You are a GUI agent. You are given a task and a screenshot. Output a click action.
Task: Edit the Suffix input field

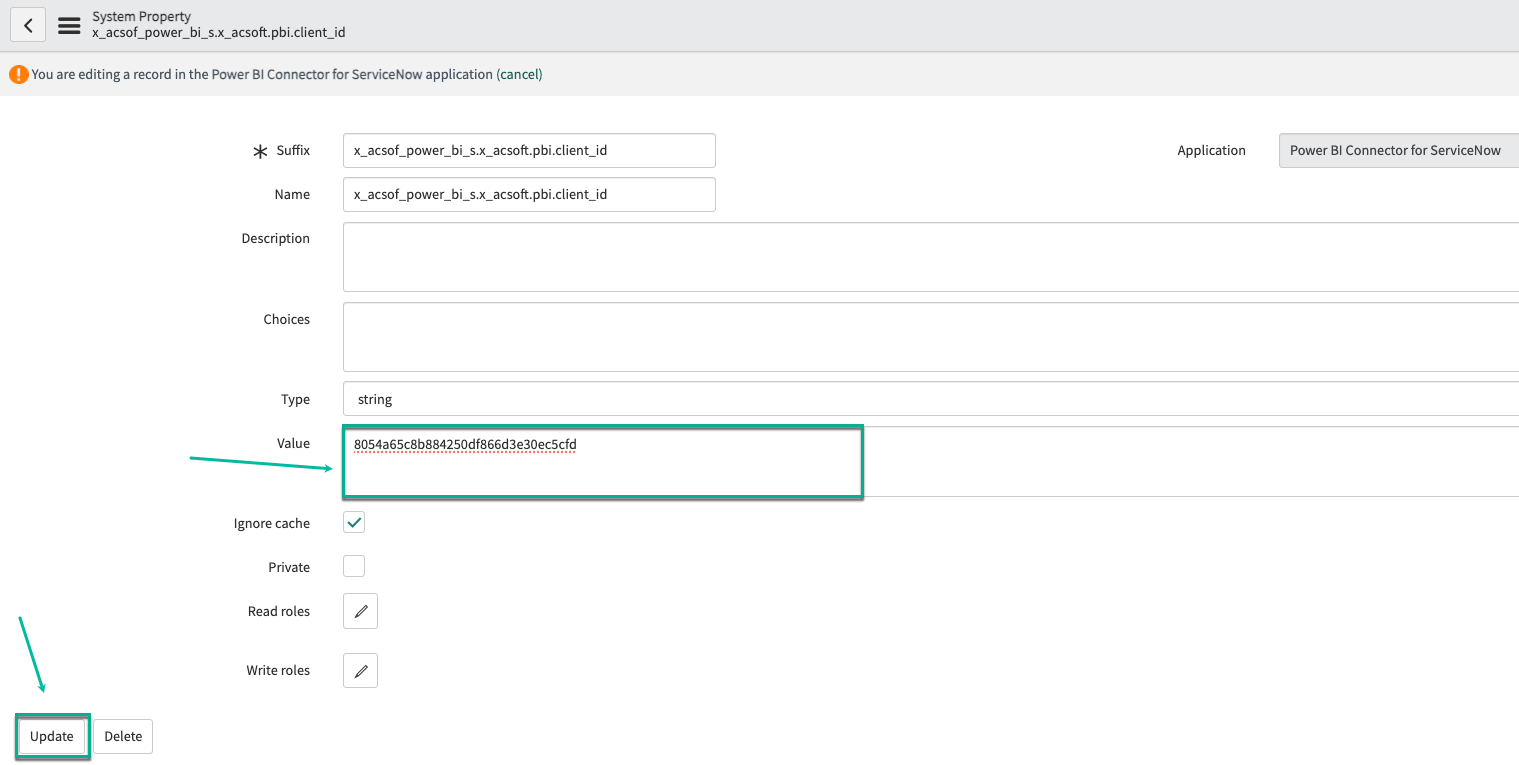529,150
